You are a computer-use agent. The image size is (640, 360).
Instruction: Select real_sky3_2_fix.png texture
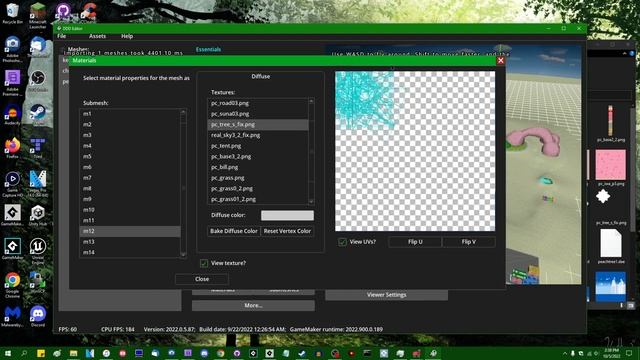tap(258, 135)
